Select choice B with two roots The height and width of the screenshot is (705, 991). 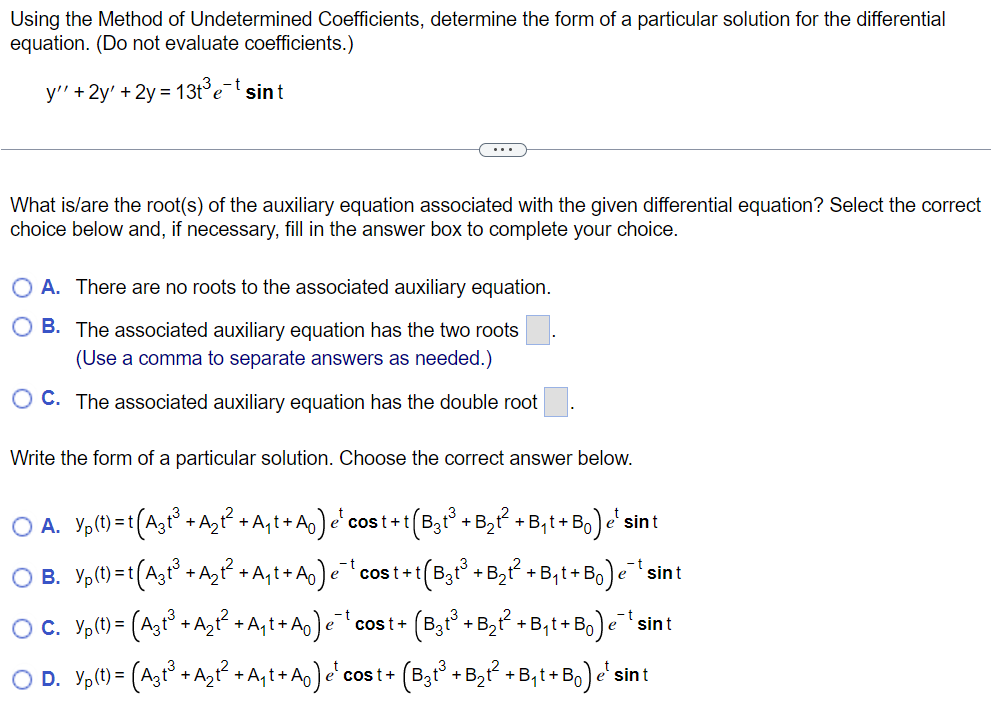click(21, 325)
